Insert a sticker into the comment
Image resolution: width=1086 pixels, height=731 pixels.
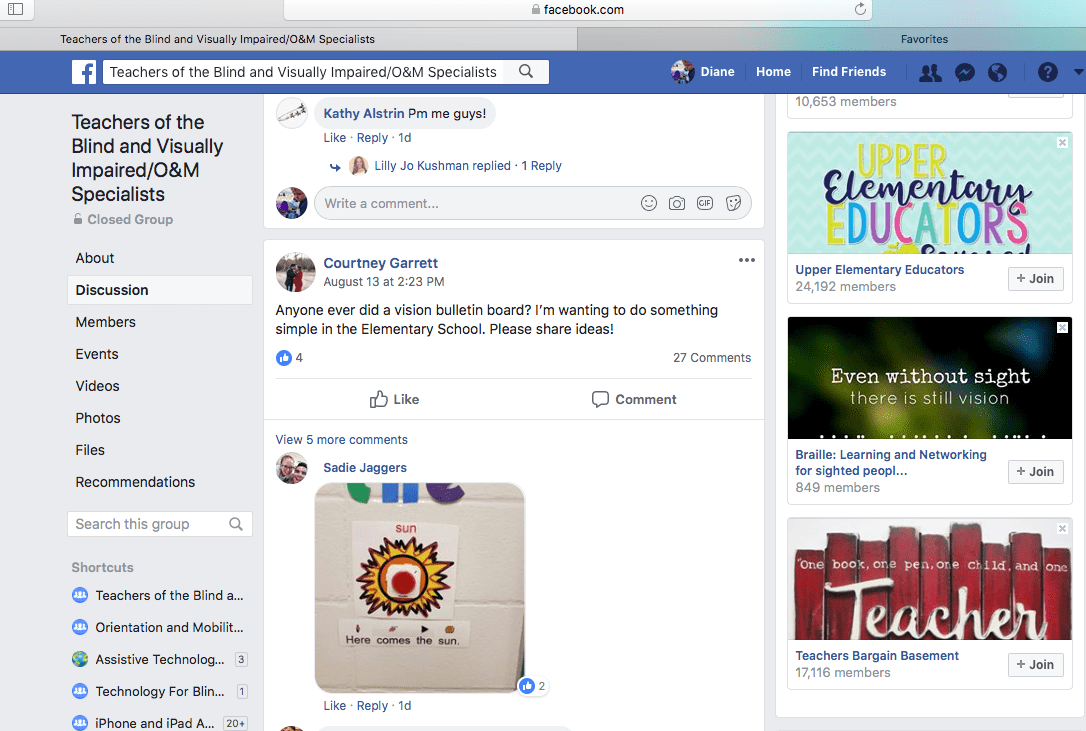click(733, 203)
